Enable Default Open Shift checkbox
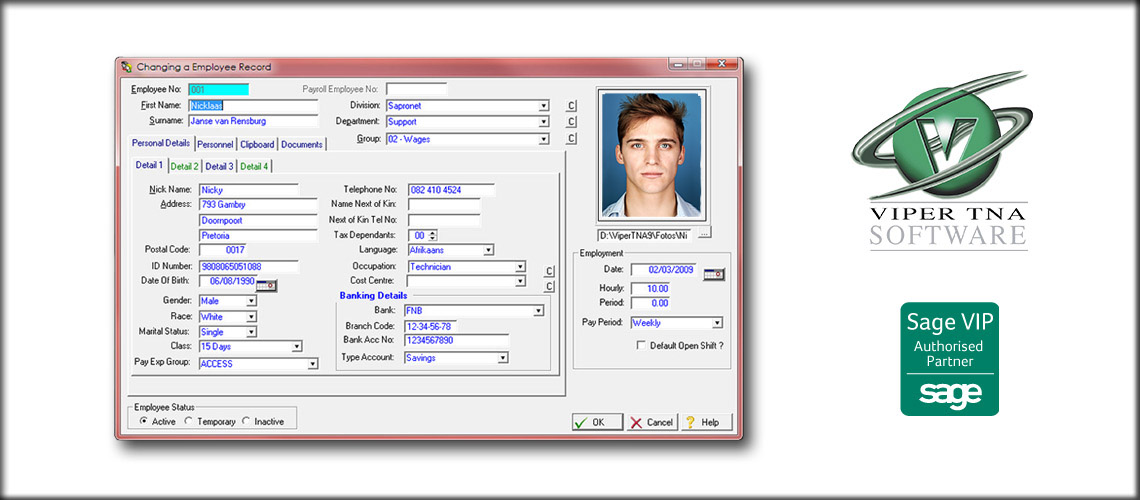Screen dimensions: 1140x500 (641, 346)
